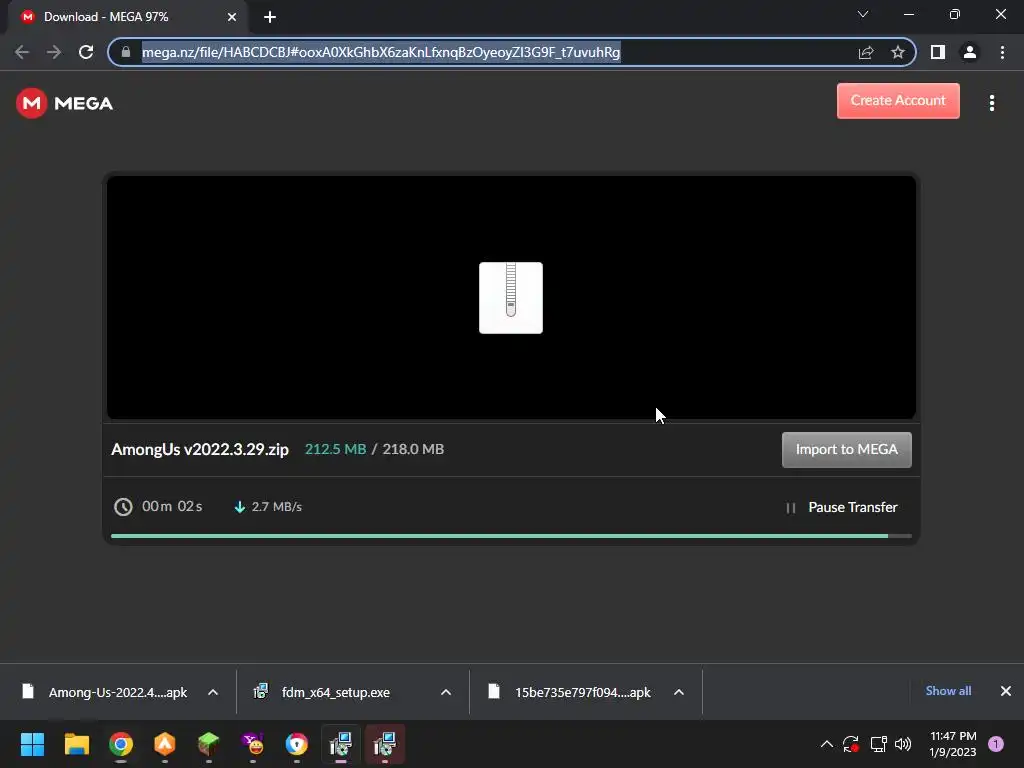Viewport: 1024px width, 768px height.
Task: Click the clock time-remaining icon
Action: [x=123, y=507]
